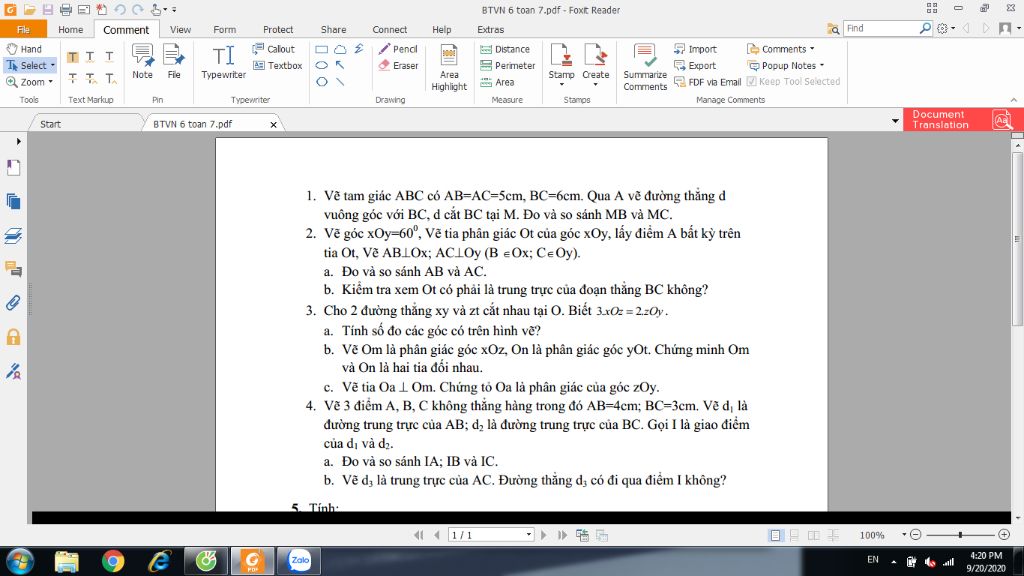Viewport: 1024px width, 576px height.
Task: Switch to the Home ribbon tab
Action: (x=71, y=29)
